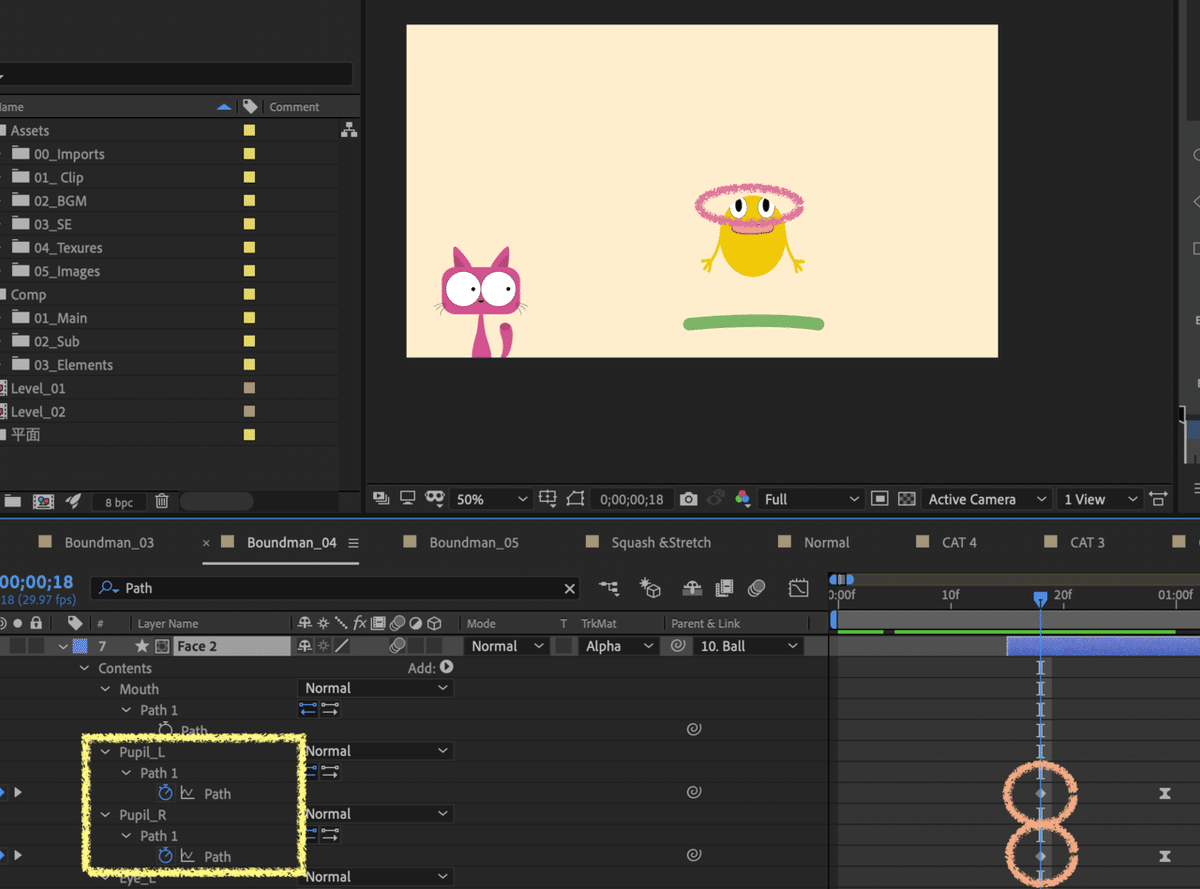The width and height of the screenshot is (1200, 889).
Task: Click the timeline search field containing Path
Action: click(335, 589)
